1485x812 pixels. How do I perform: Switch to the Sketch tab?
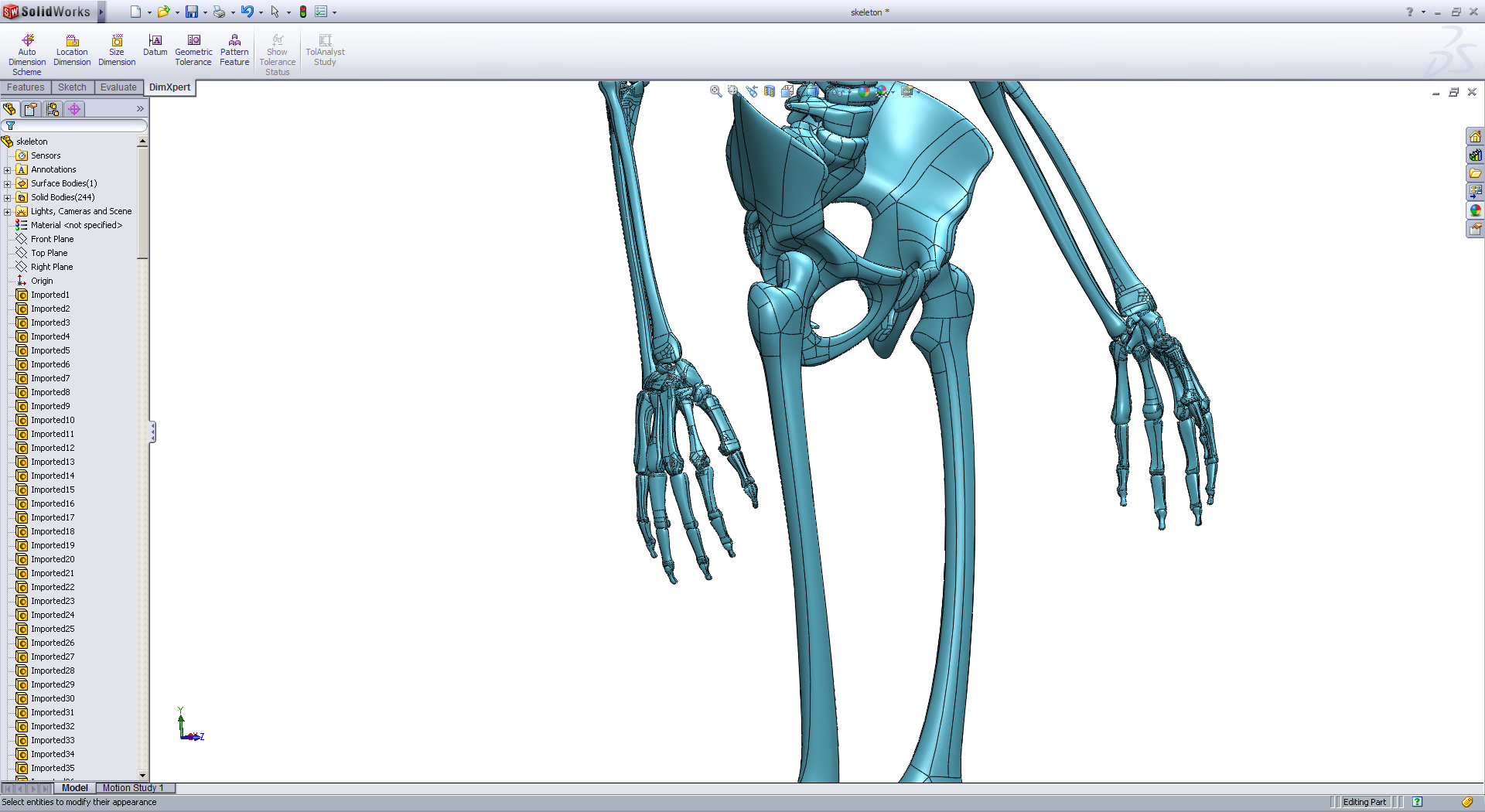[x=72, y=87]
